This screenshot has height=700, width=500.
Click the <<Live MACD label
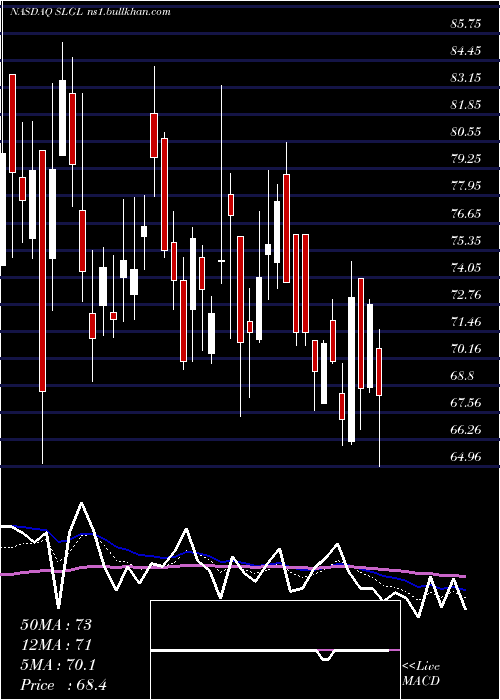(421, 674)
